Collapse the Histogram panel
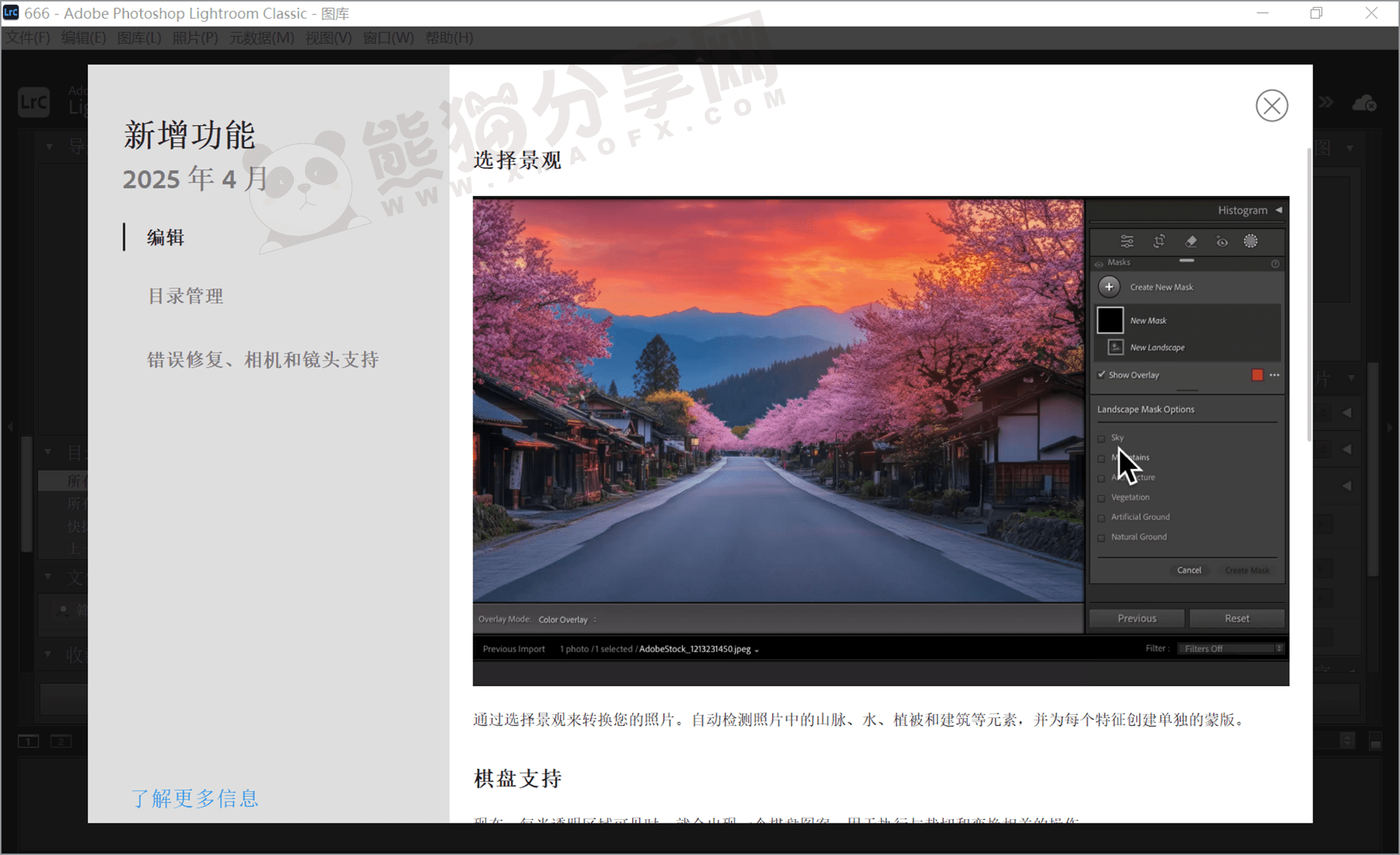 coord(1280,209)
